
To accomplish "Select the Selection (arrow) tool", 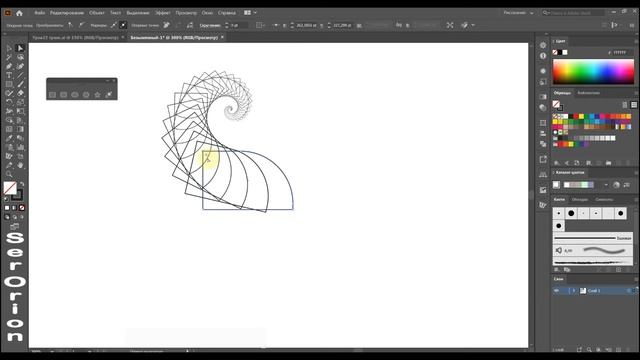I will pos(9,48).
